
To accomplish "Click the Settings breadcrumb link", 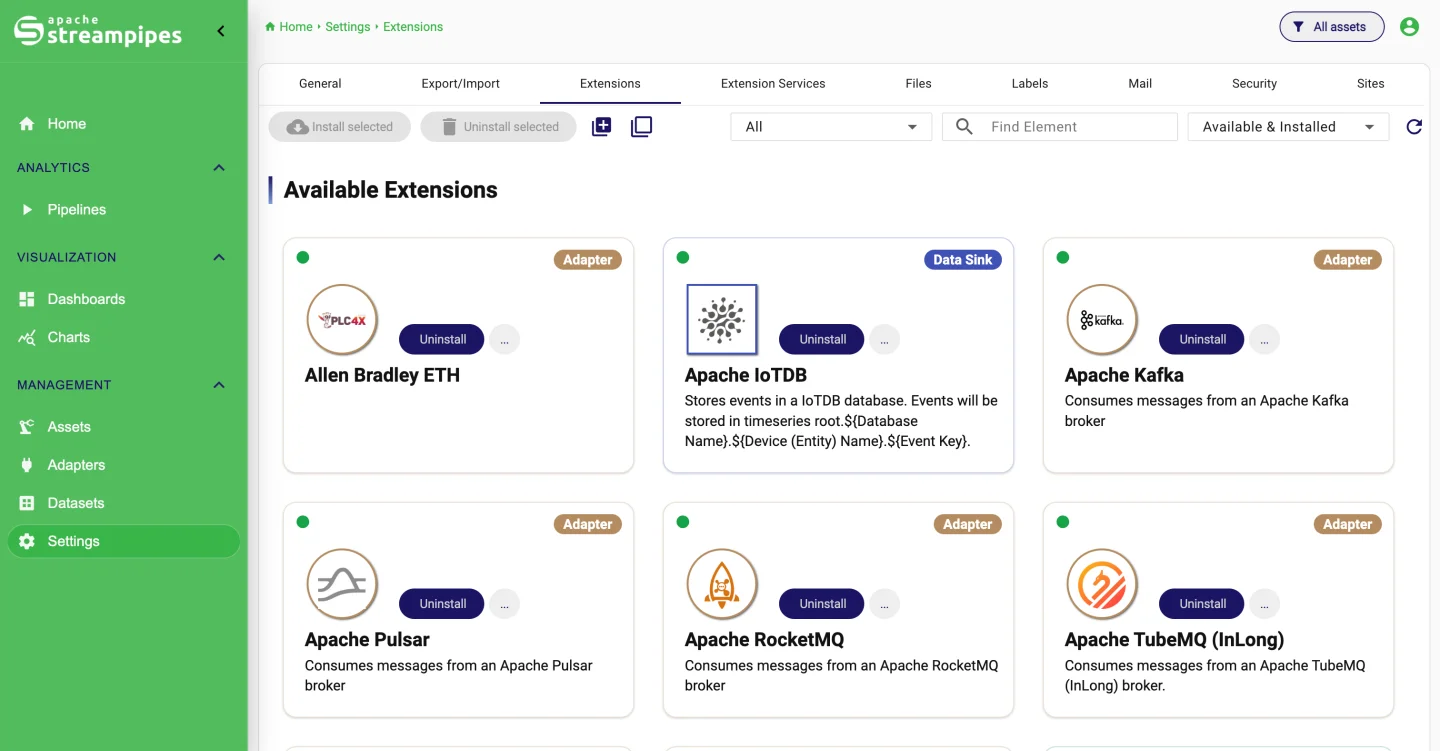I will tap(347, 27).
